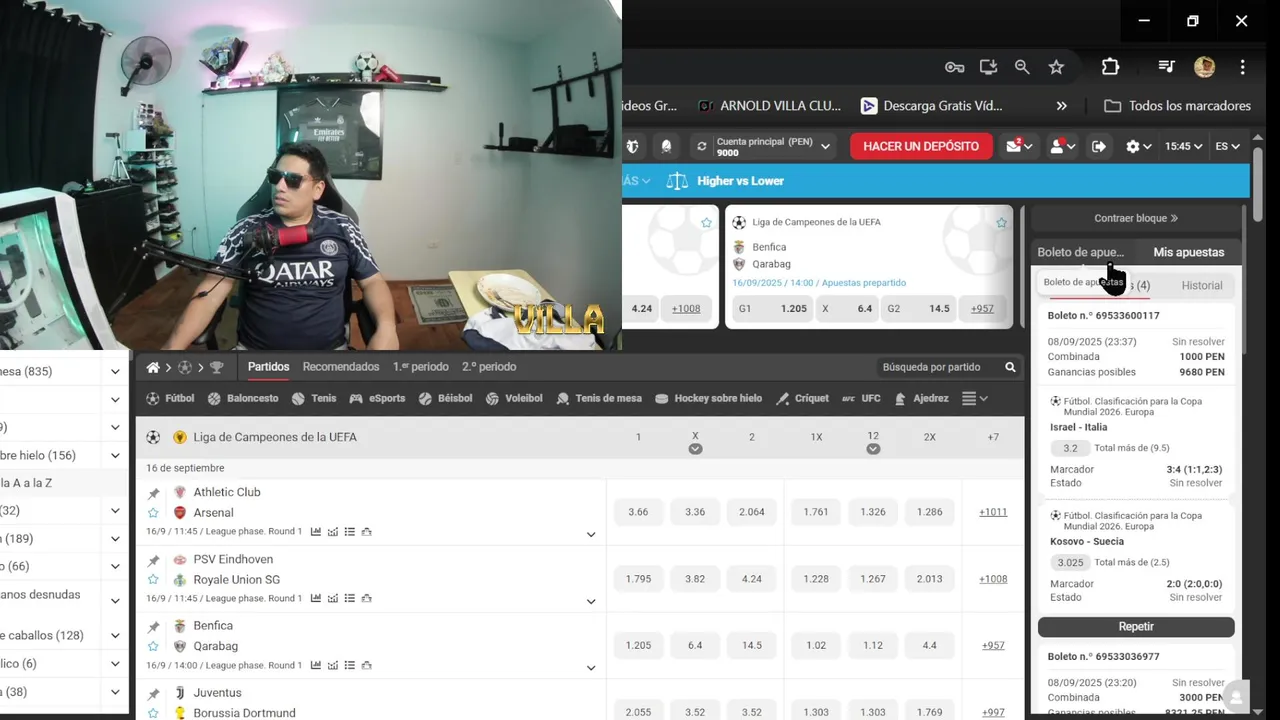
Task: Click the search magnifier in match search
Action: pos(1010,367)
